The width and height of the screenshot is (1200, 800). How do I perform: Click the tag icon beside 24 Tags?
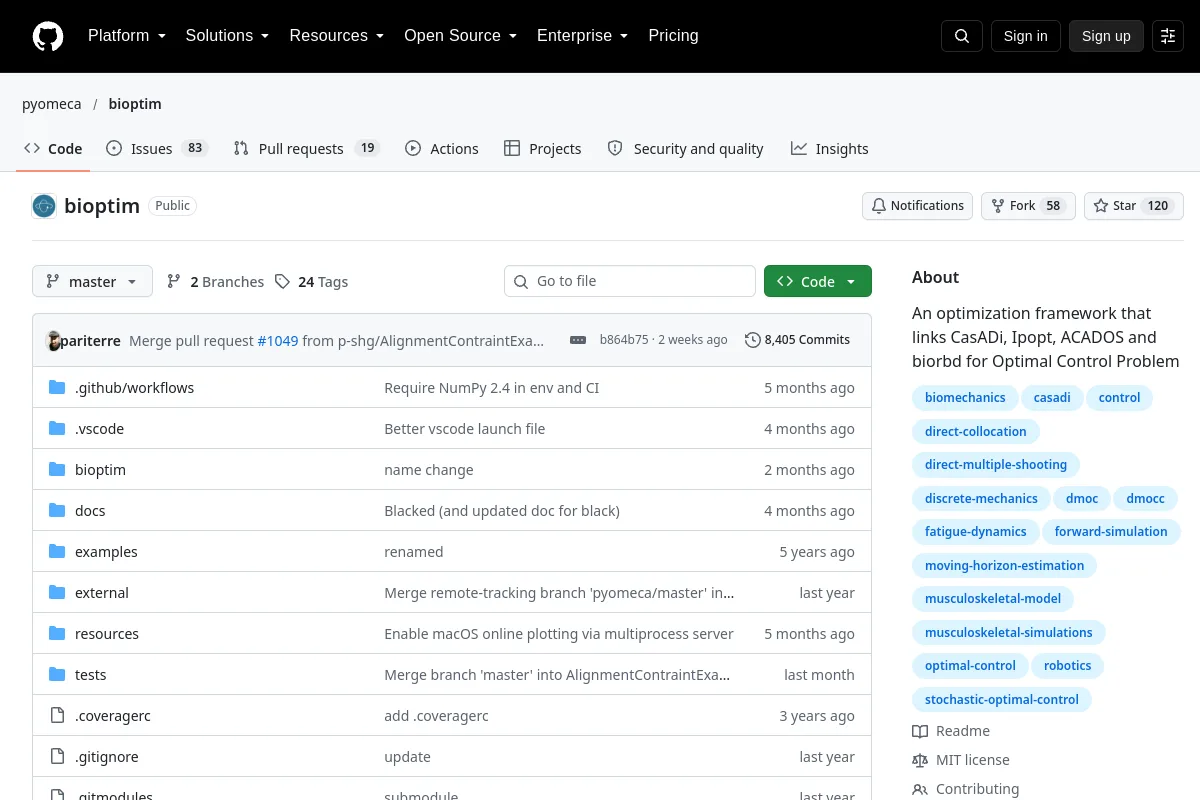pos(283,281)
